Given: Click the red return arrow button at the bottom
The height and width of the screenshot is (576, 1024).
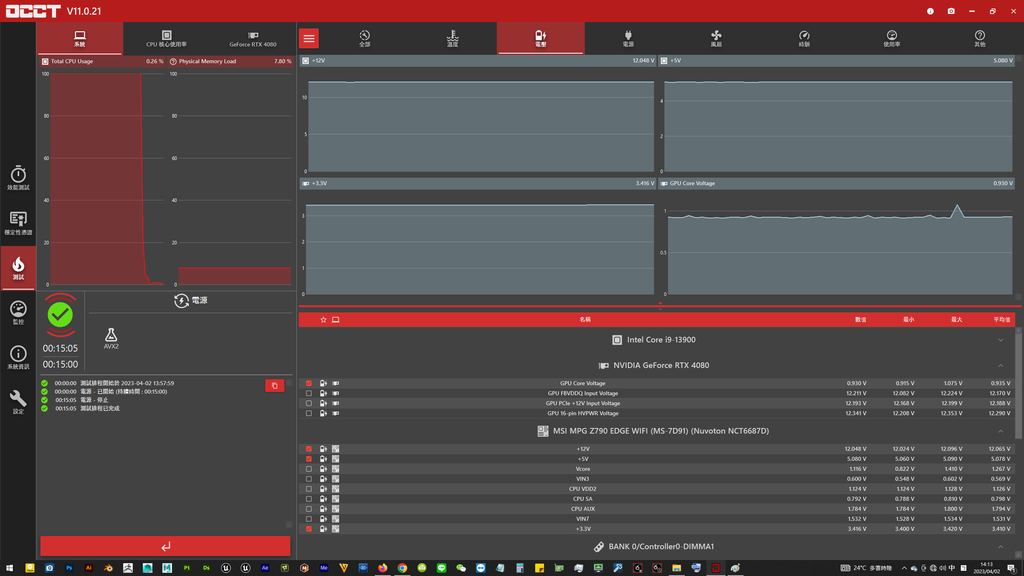Looking at the screenshot, I should (x=165, y=546).
